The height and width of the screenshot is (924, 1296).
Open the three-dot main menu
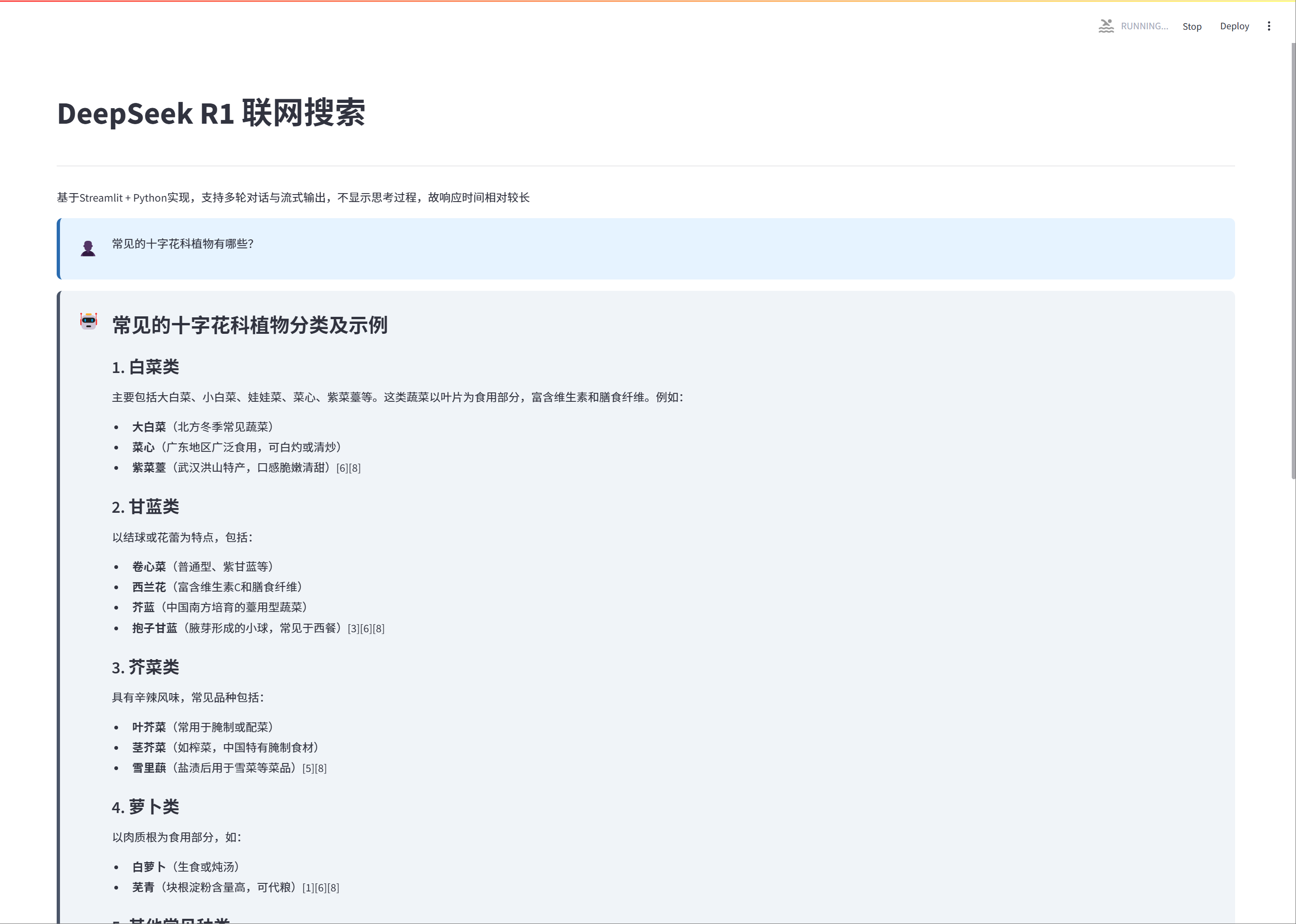click(1269, 26)
